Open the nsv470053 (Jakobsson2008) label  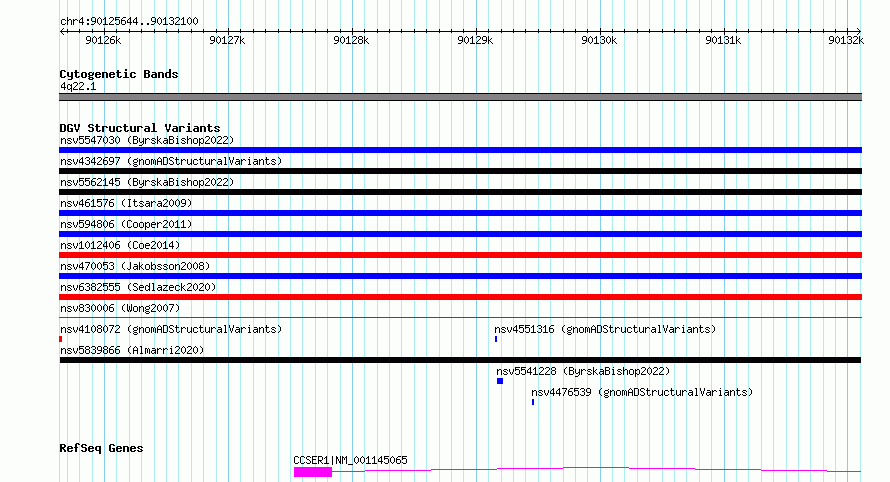(135, 266)
